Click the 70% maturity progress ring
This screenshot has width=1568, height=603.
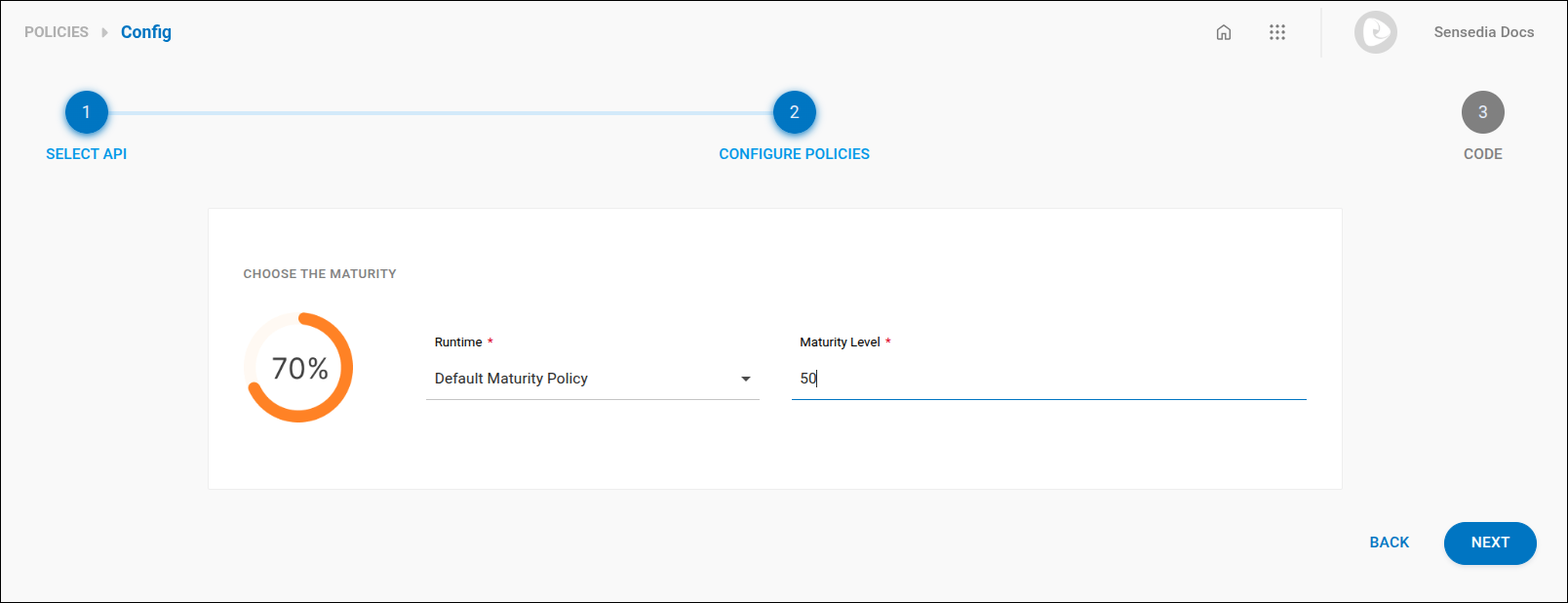point(298,368)
